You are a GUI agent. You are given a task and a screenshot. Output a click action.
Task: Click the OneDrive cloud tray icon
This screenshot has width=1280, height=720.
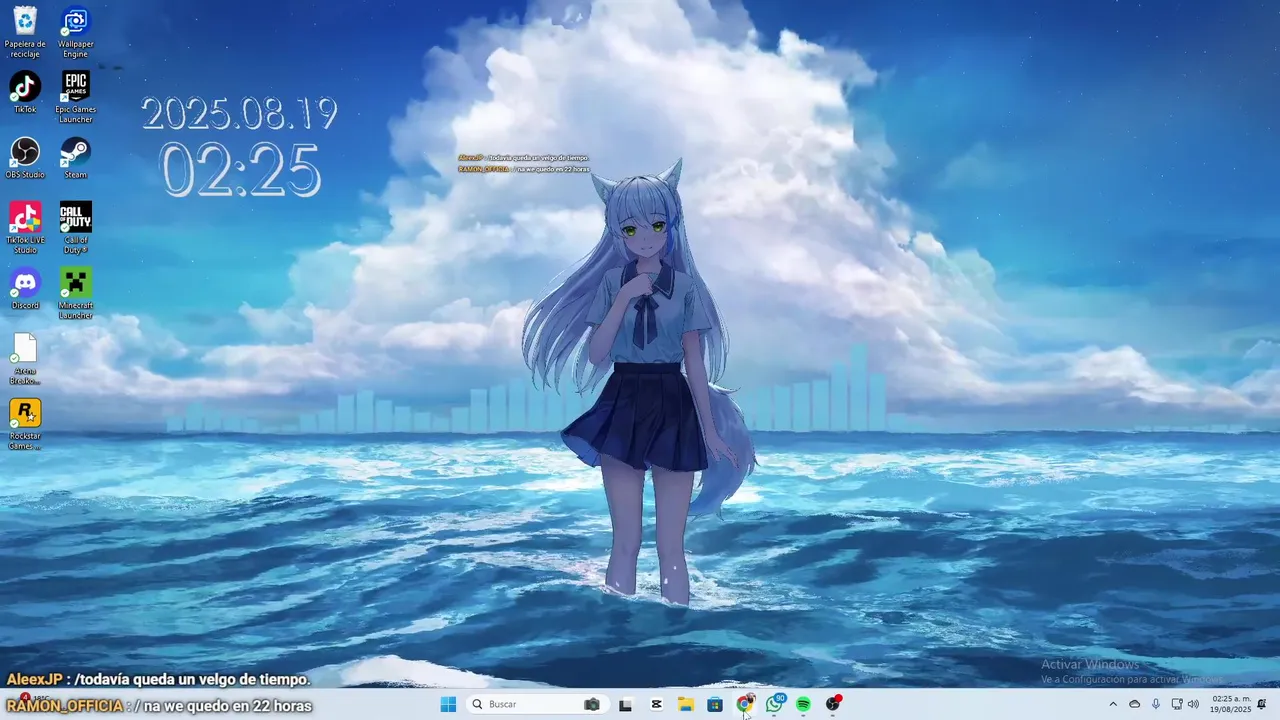pos(1134,704)
